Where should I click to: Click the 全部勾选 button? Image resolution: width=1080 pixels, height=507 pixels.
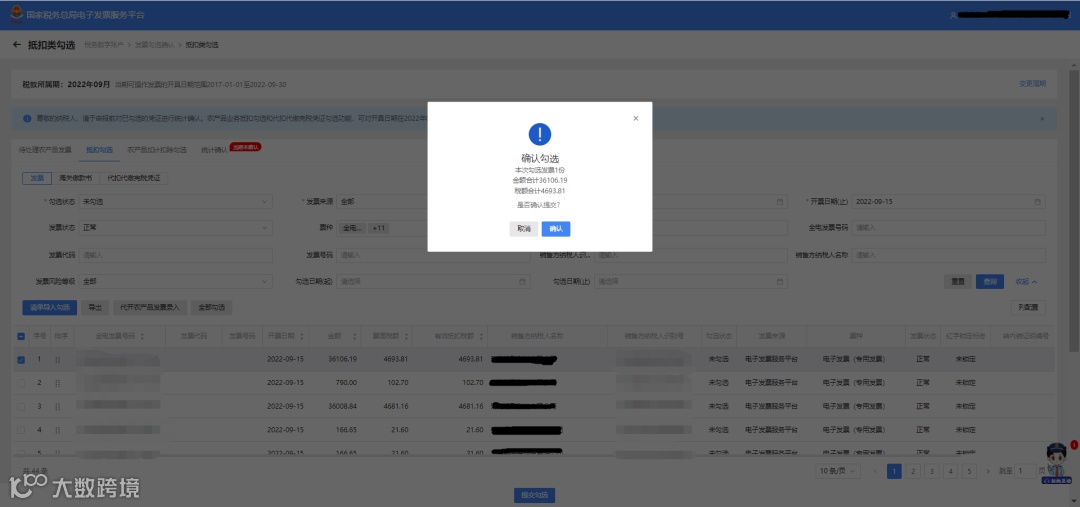point(211,307)
